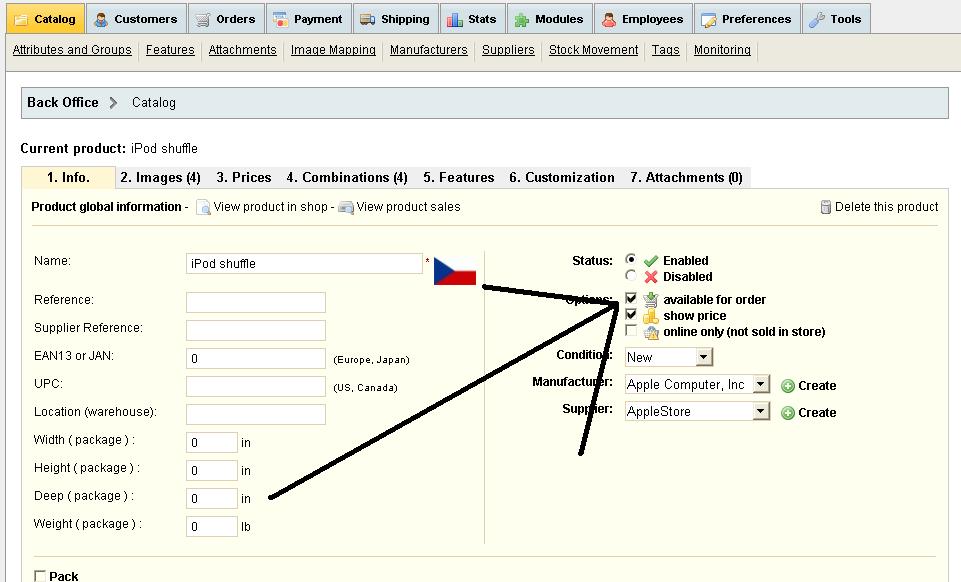The height and width of the screenshot is (582, 961).
Task: Check the online only checkbox
Action: 631,330
